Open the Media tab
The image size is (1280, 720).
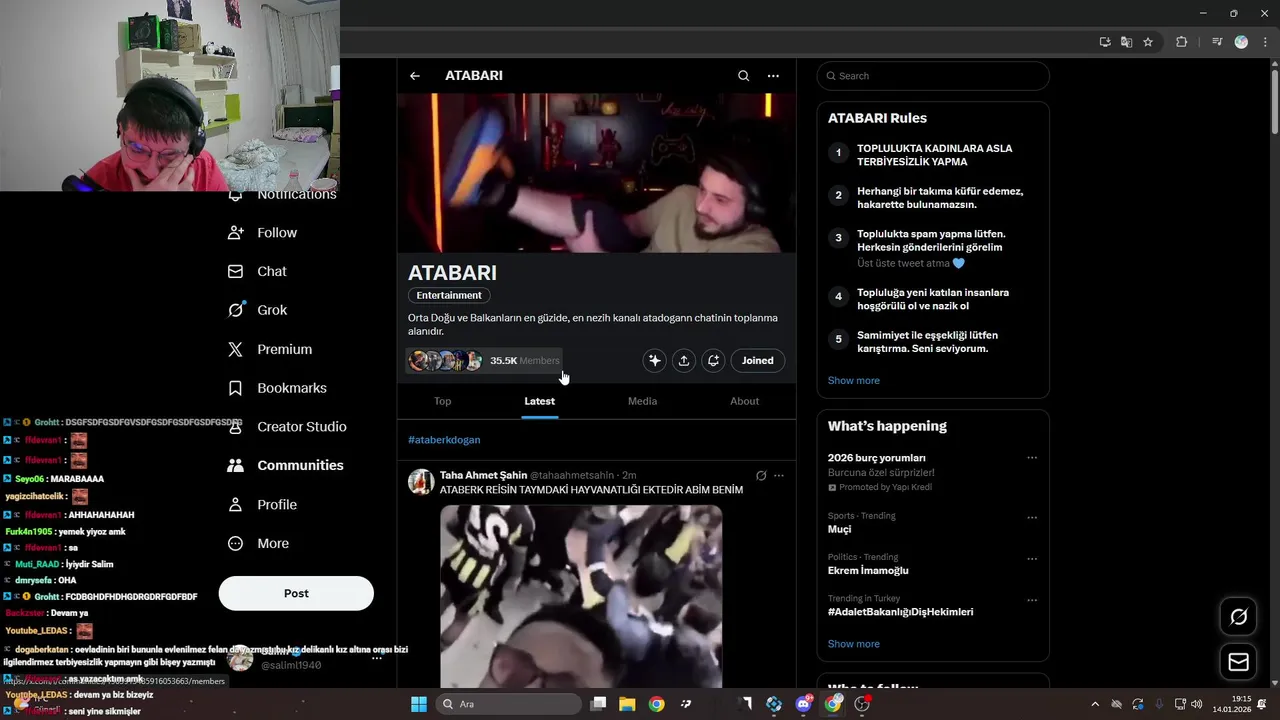pos(642,401)
